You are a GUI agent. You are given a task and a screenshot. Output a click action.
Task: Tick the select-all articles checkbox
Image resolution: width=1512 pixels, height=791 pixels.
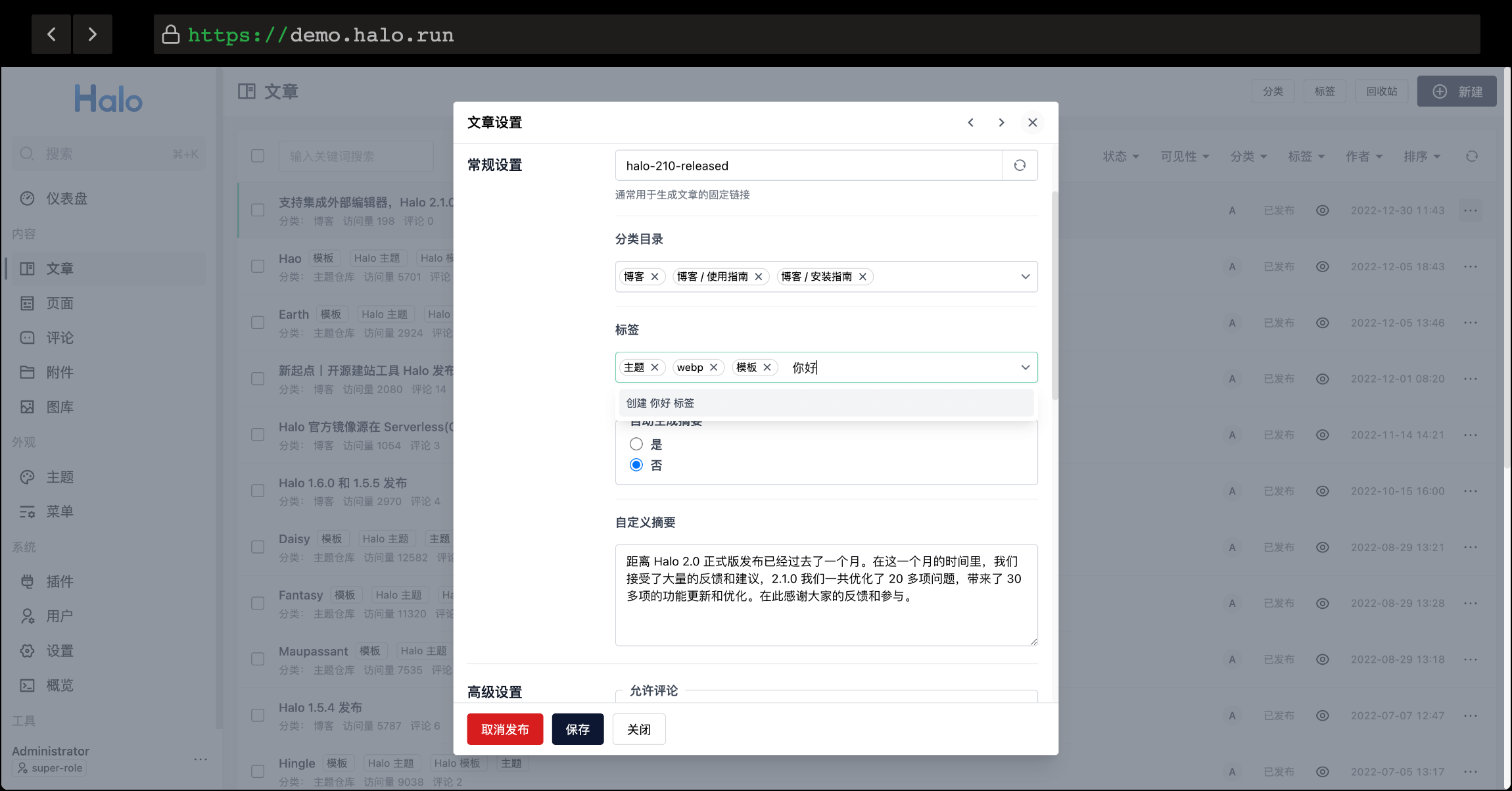pos(258,156)
